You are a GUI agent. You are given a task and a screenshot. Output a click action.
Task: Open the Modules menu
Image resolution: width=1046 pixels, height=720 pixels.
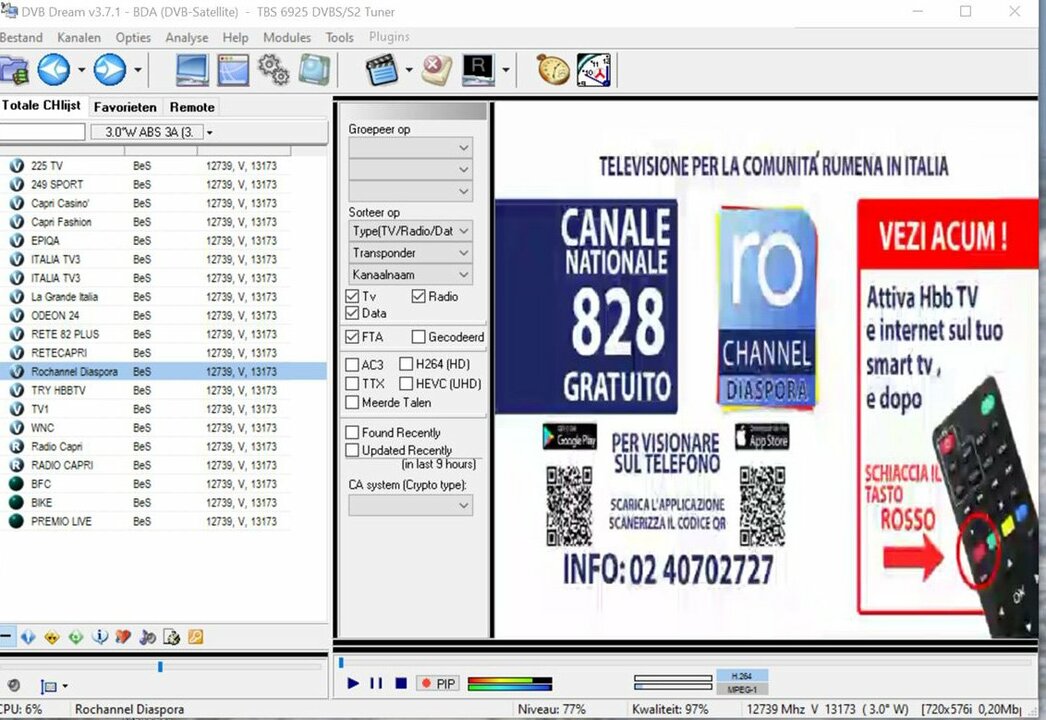tap(287, 37)
